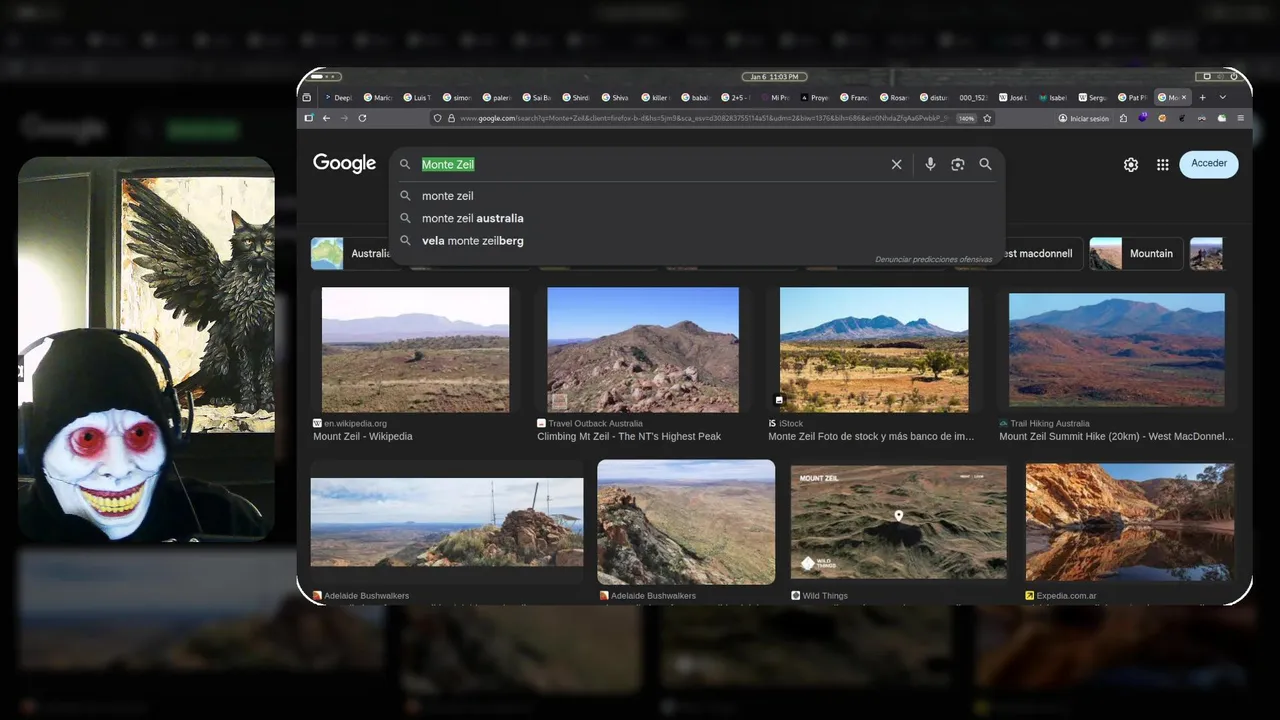Screen dimensions: 1280x720
Task: Switch to the Luis T tab
Action: [x=417, y=98]
